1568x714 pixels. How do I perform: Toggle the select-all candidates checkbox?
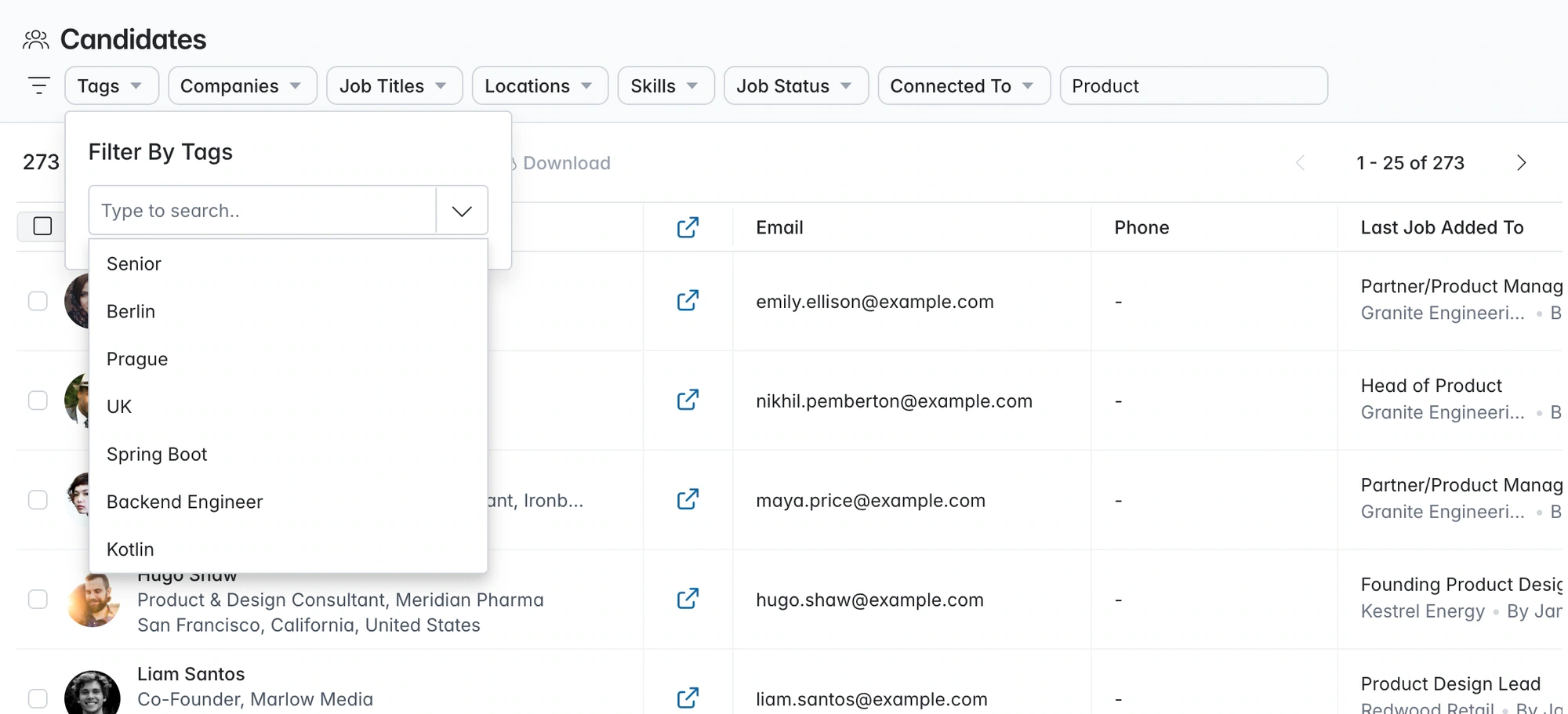43,227
